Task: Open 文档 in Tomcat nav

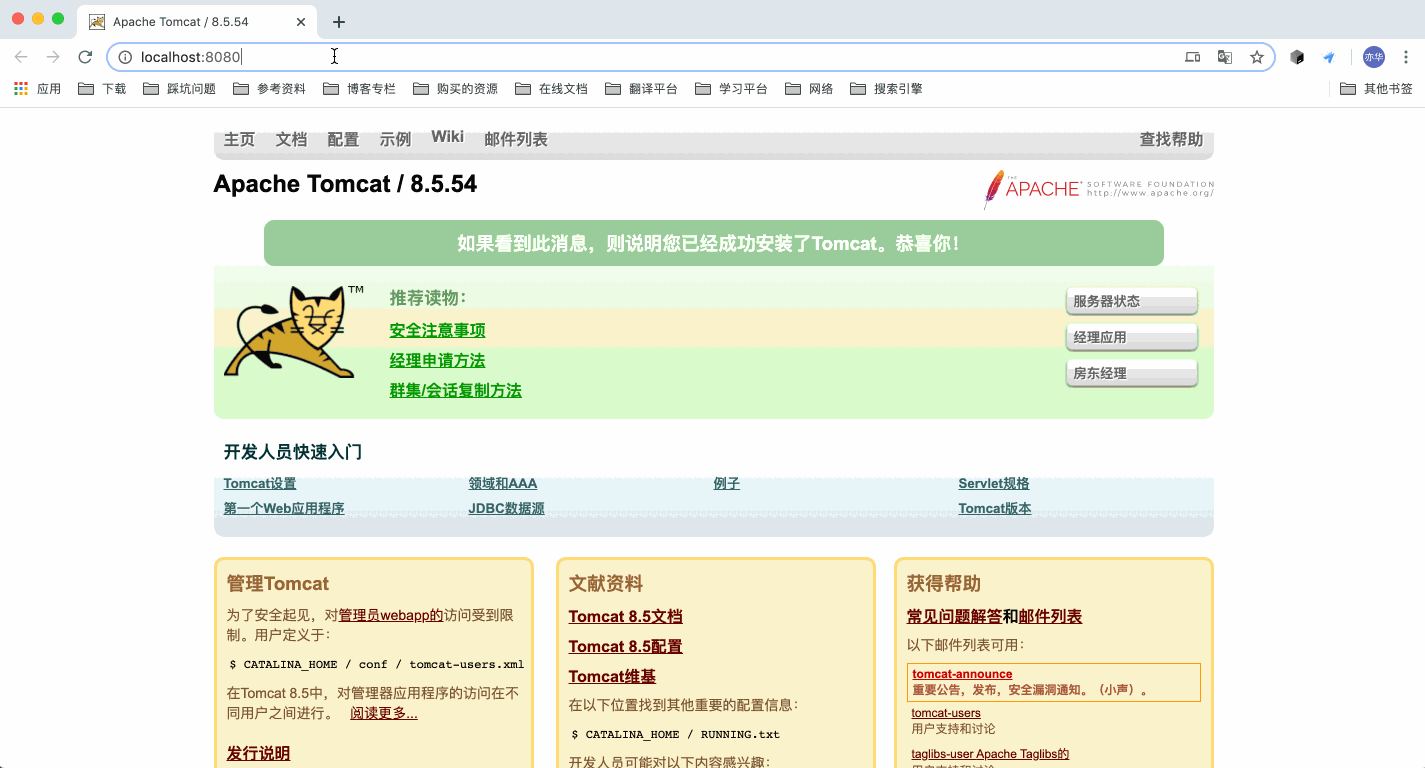Action: point(291,139)
